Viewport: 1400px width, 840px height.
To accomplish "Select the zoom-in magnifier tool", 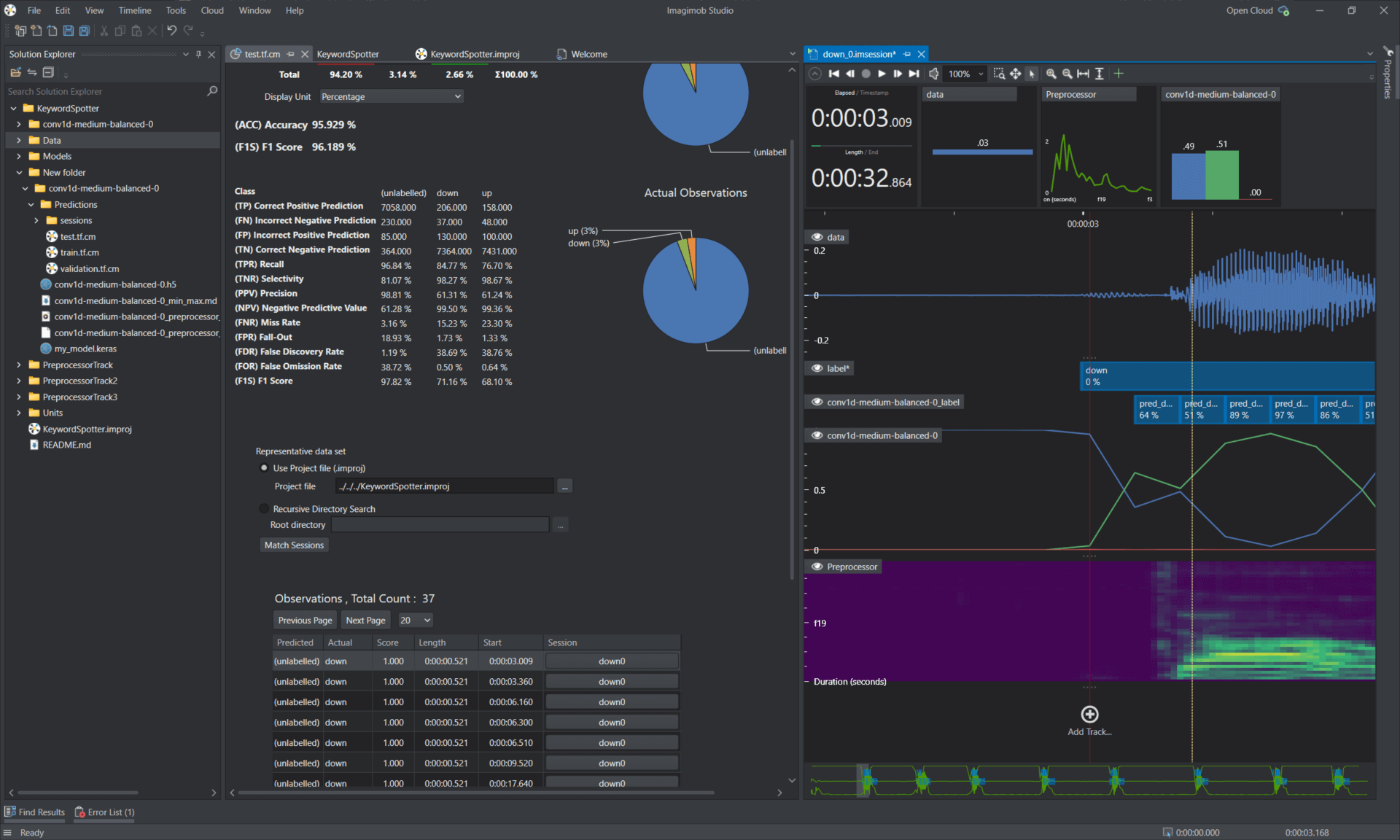I will tap(1051, 74).
